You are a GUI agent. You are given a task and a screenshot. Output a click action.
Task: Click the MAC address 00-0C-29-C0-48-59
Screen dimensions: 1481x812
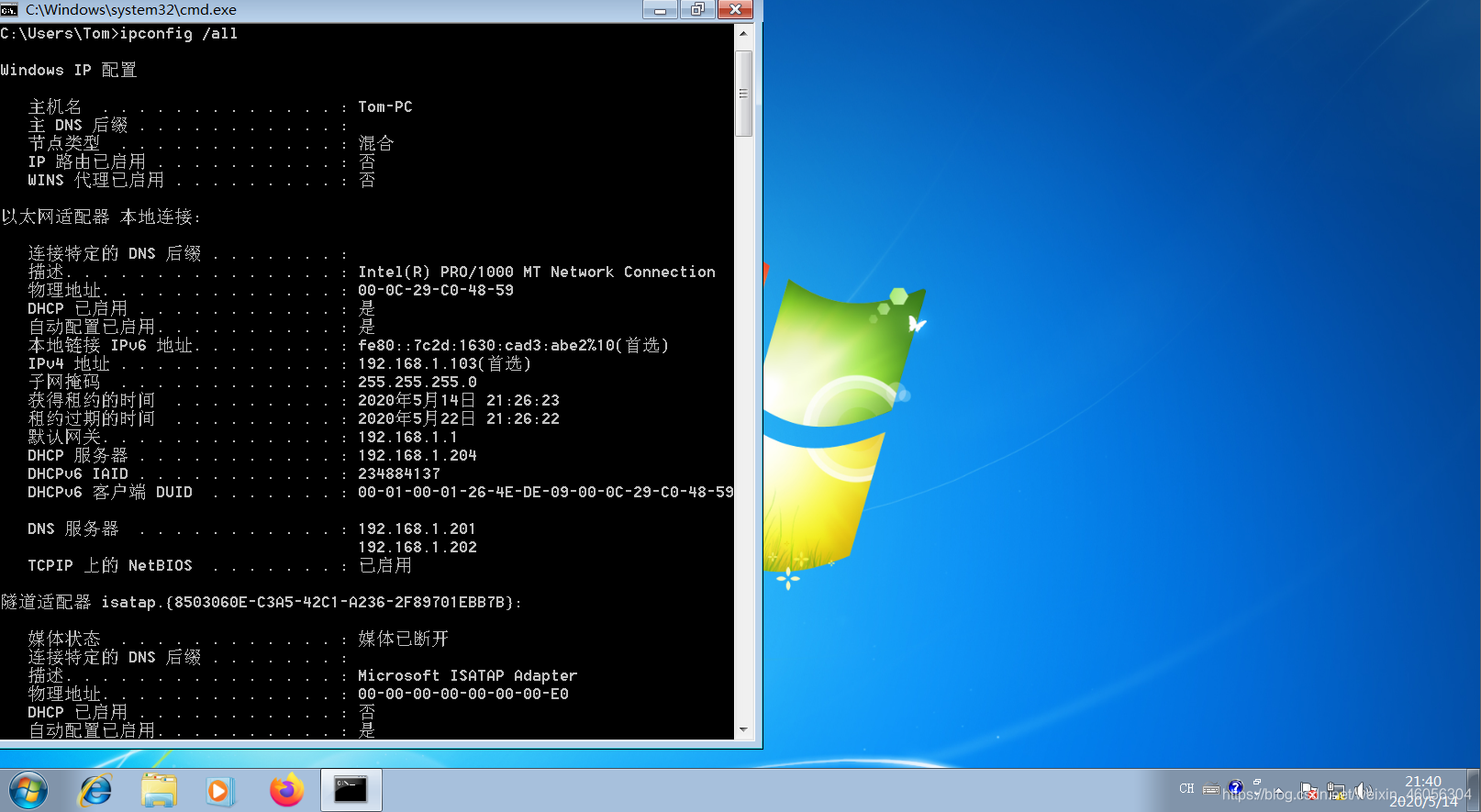pos(436,291)
